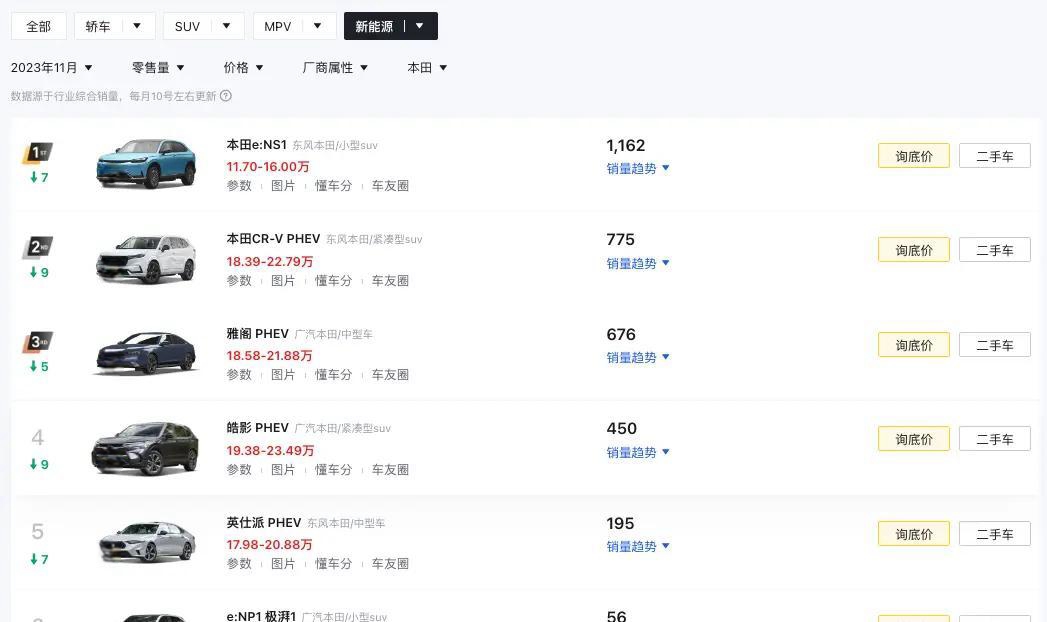Open the 轿车 category dropdown arrow
The image size is (1047, 622).
(137, 26)
